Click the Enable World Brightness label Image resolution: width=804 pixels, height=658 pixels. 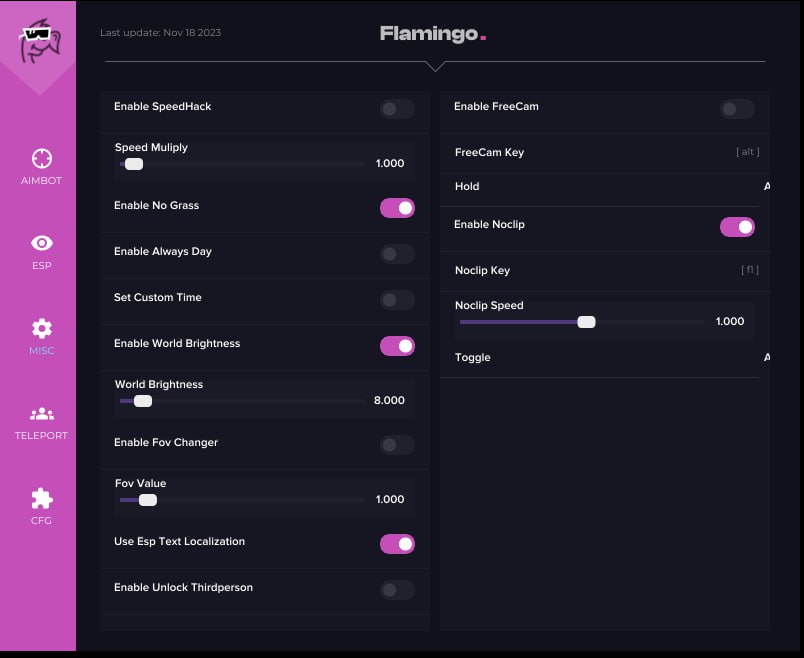177,344
